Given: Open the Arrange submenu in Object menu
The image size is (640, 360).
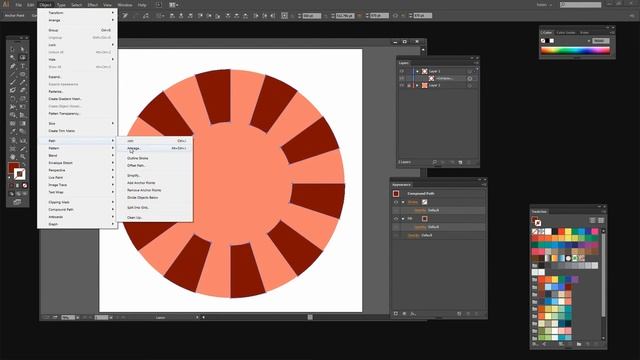Looking at the screenshot, I should [x=77, y=20].
